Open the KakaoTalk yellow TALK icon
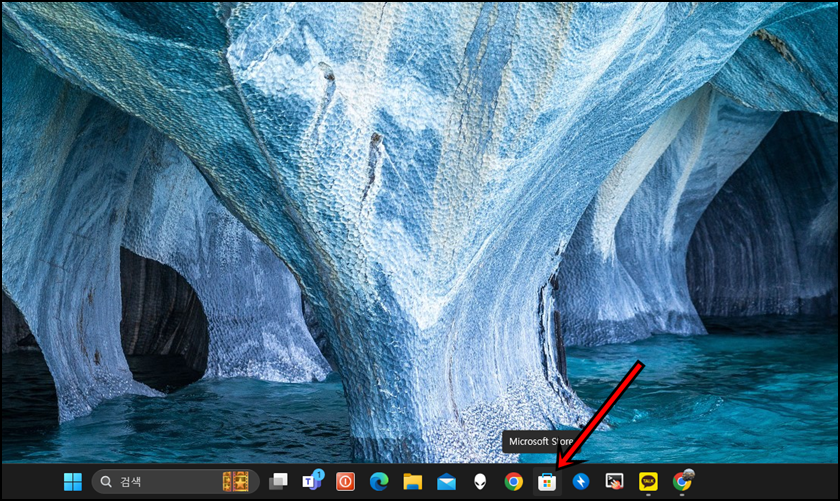This screenshot has width=840, height=501. click(x=648, y=482)
